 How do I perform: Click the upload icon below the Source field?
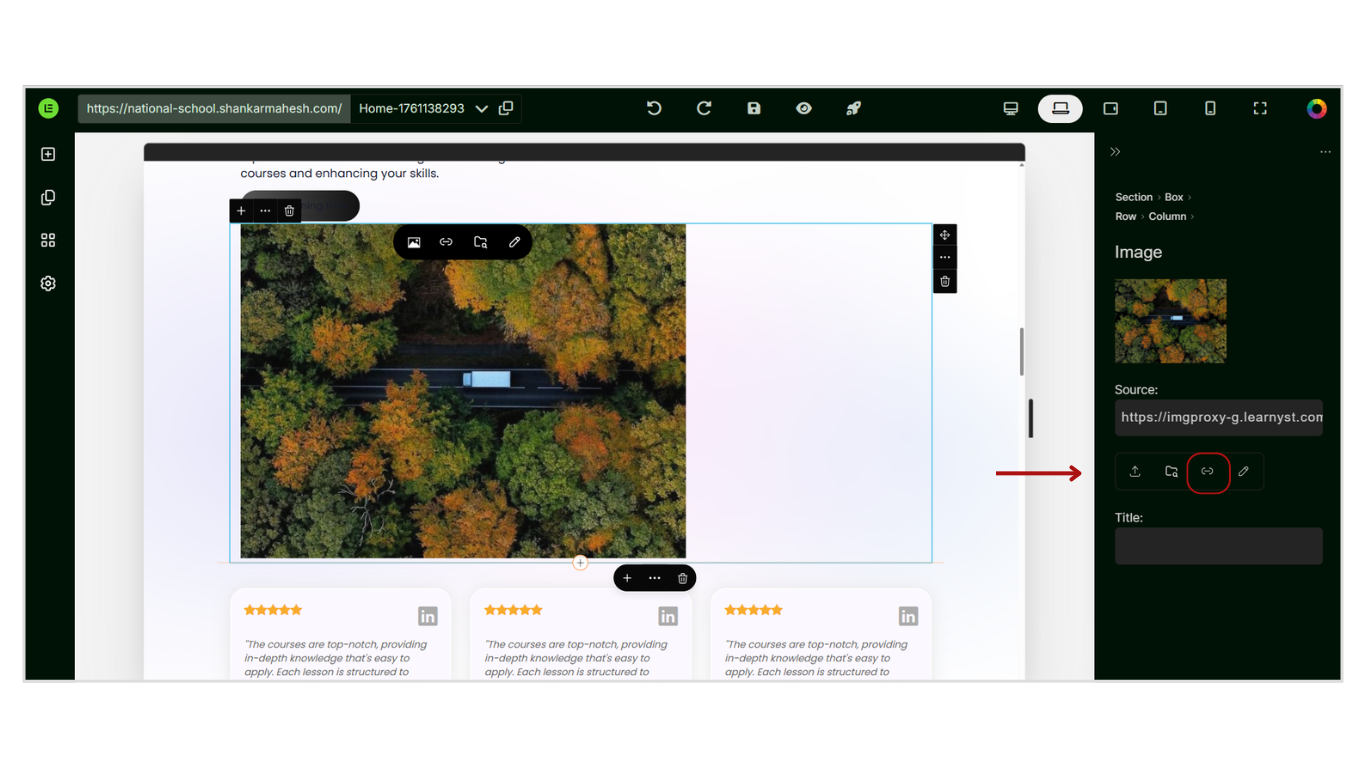tap(1135, 471)
